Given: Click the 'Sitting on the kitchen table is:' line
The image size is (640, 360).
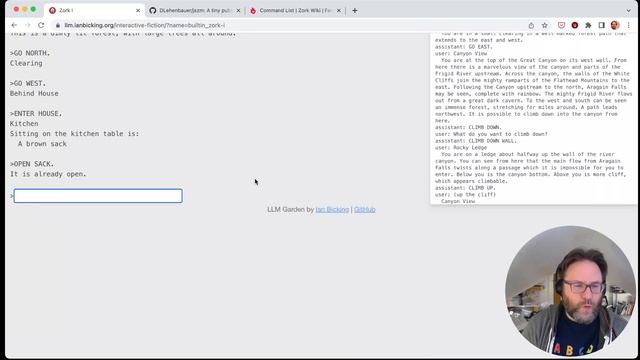Looking at the screenshot, I should click(x=74, y=134).
